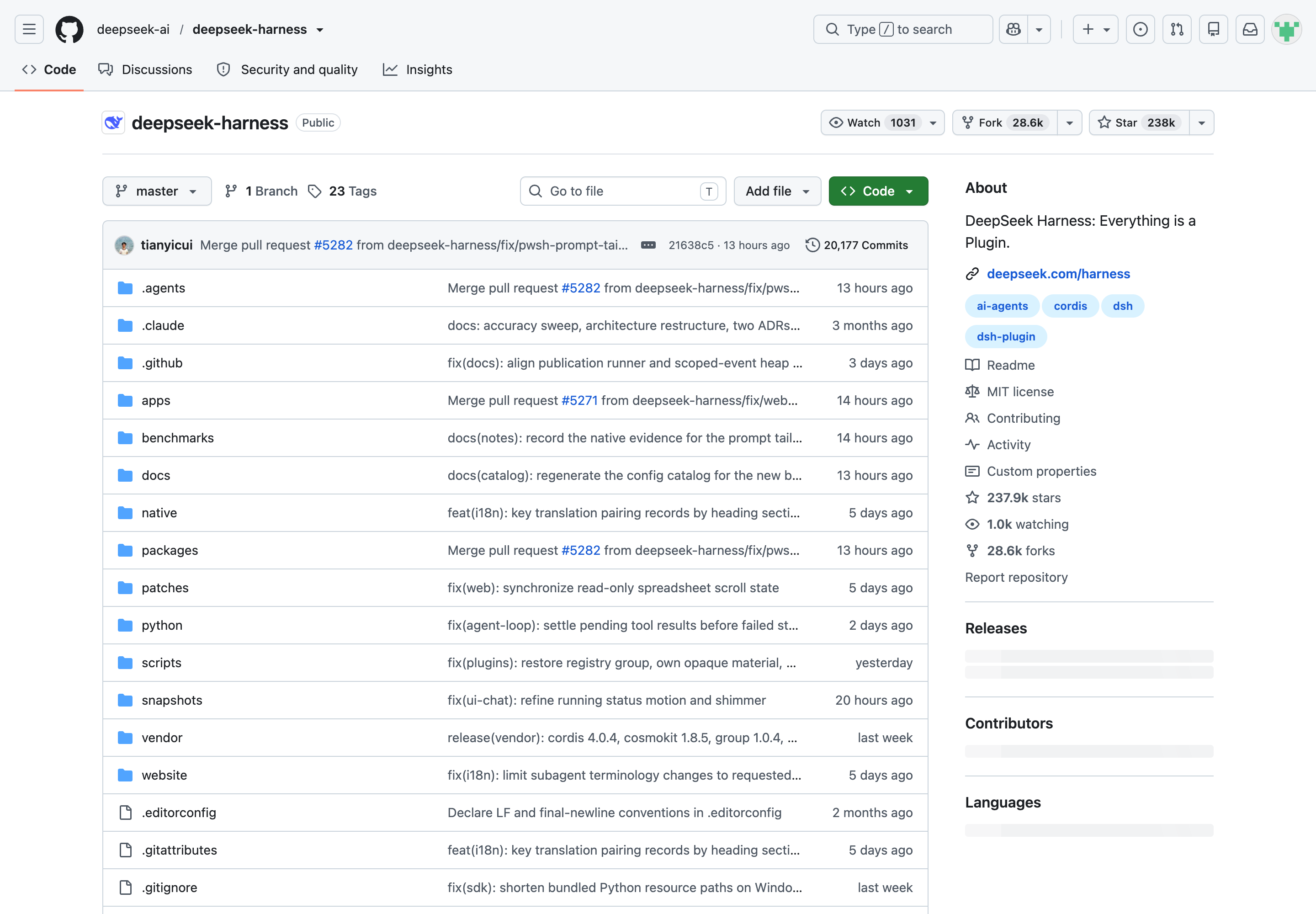Open the Copilot chat icon
The image size is (1316, 914).
tap(1014, 29)
